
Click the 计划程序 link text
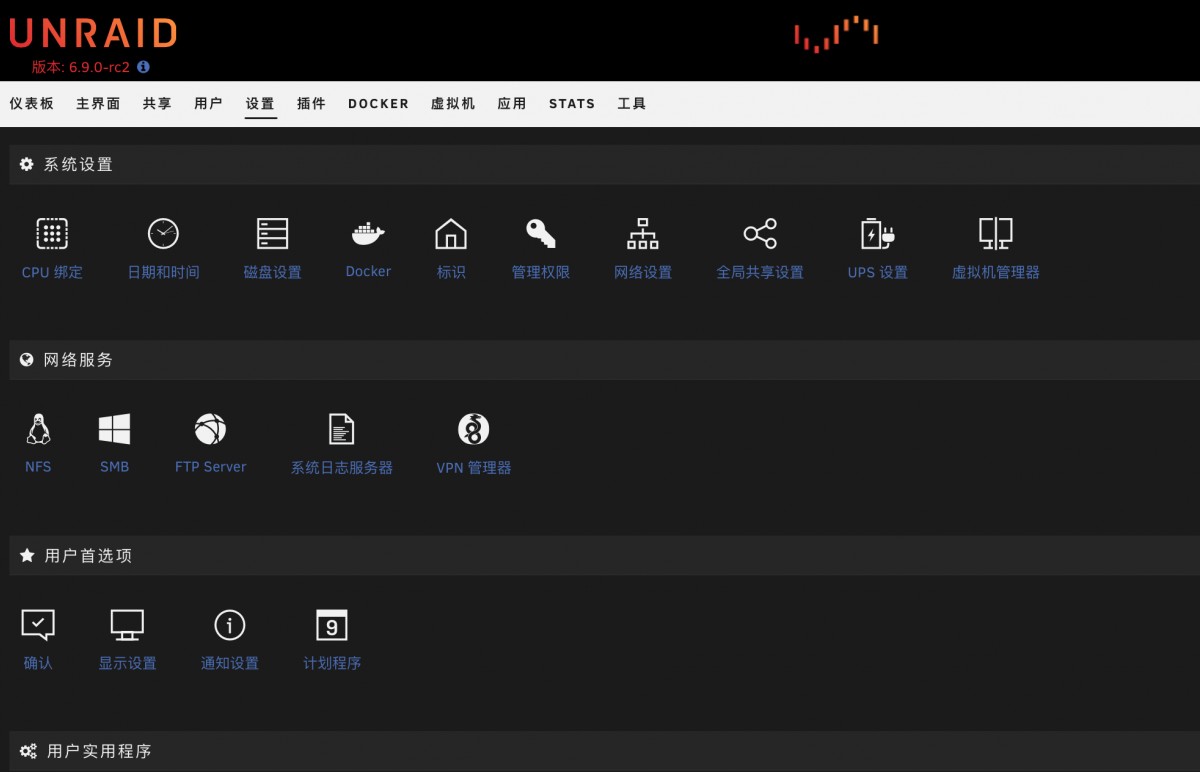[332, 663]
